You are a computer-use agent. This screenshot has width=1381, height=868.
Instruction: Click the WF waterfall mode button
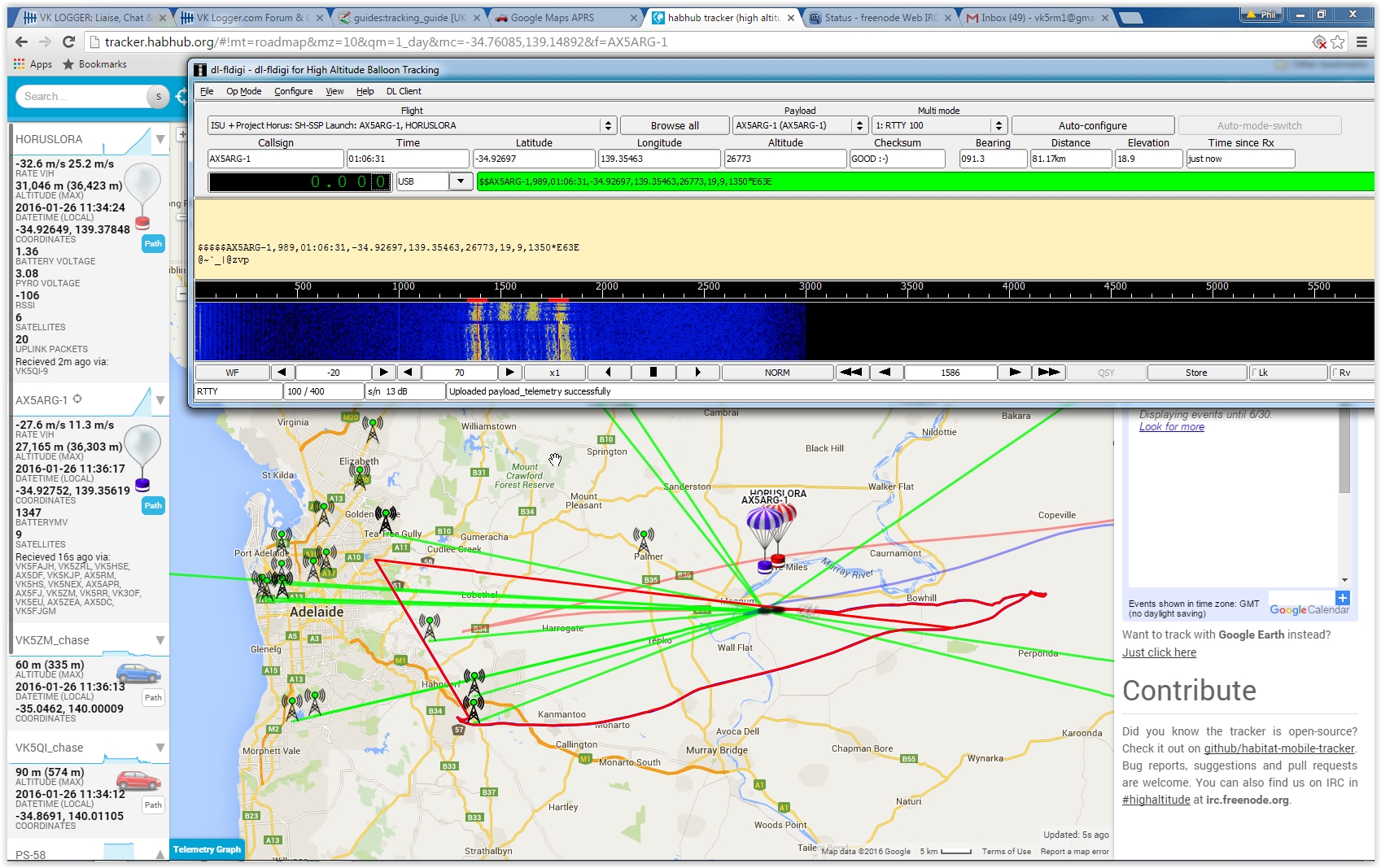click(232, 373)
